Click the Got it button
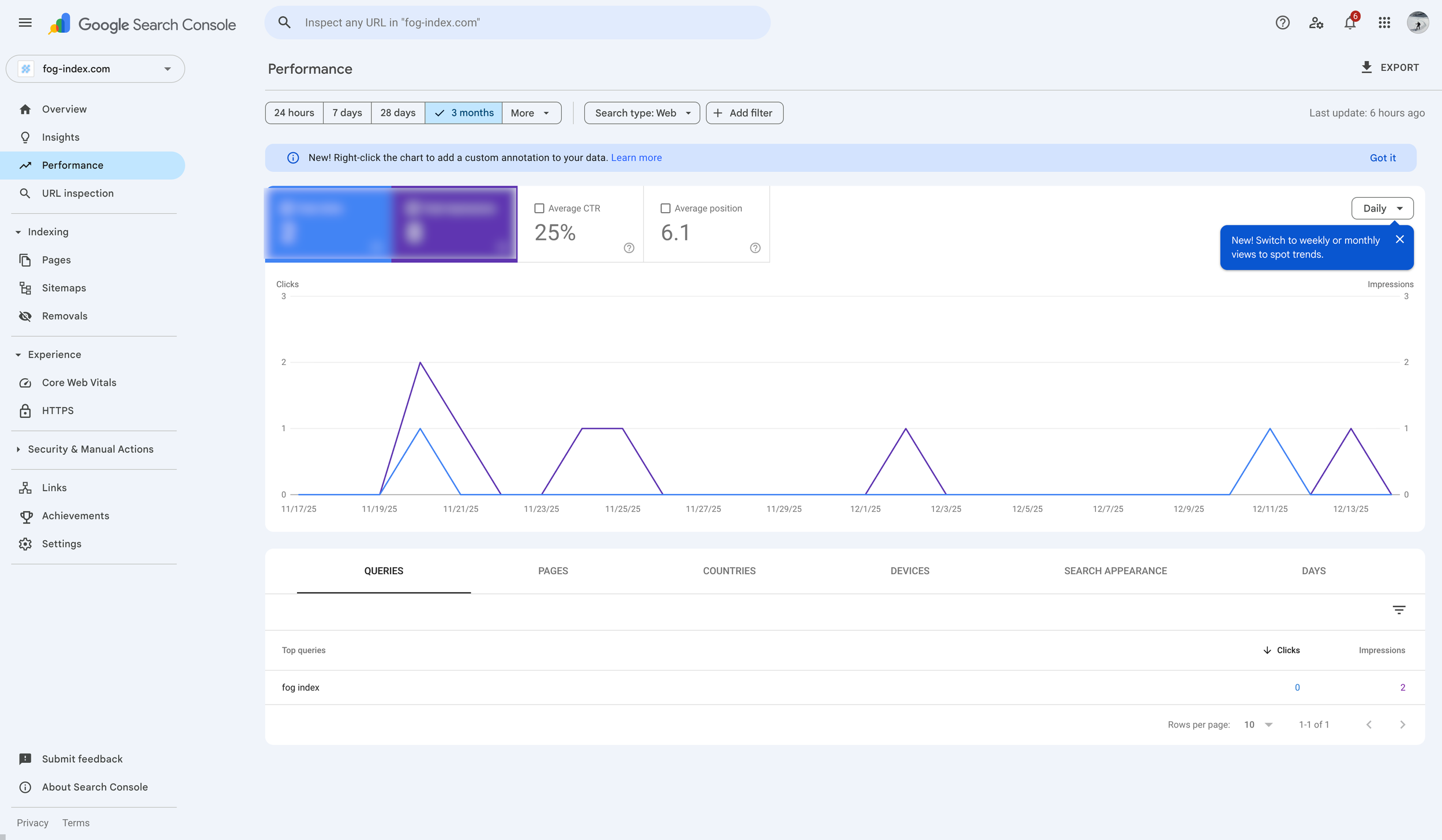1442x840 pixels. pos(1383,157)
